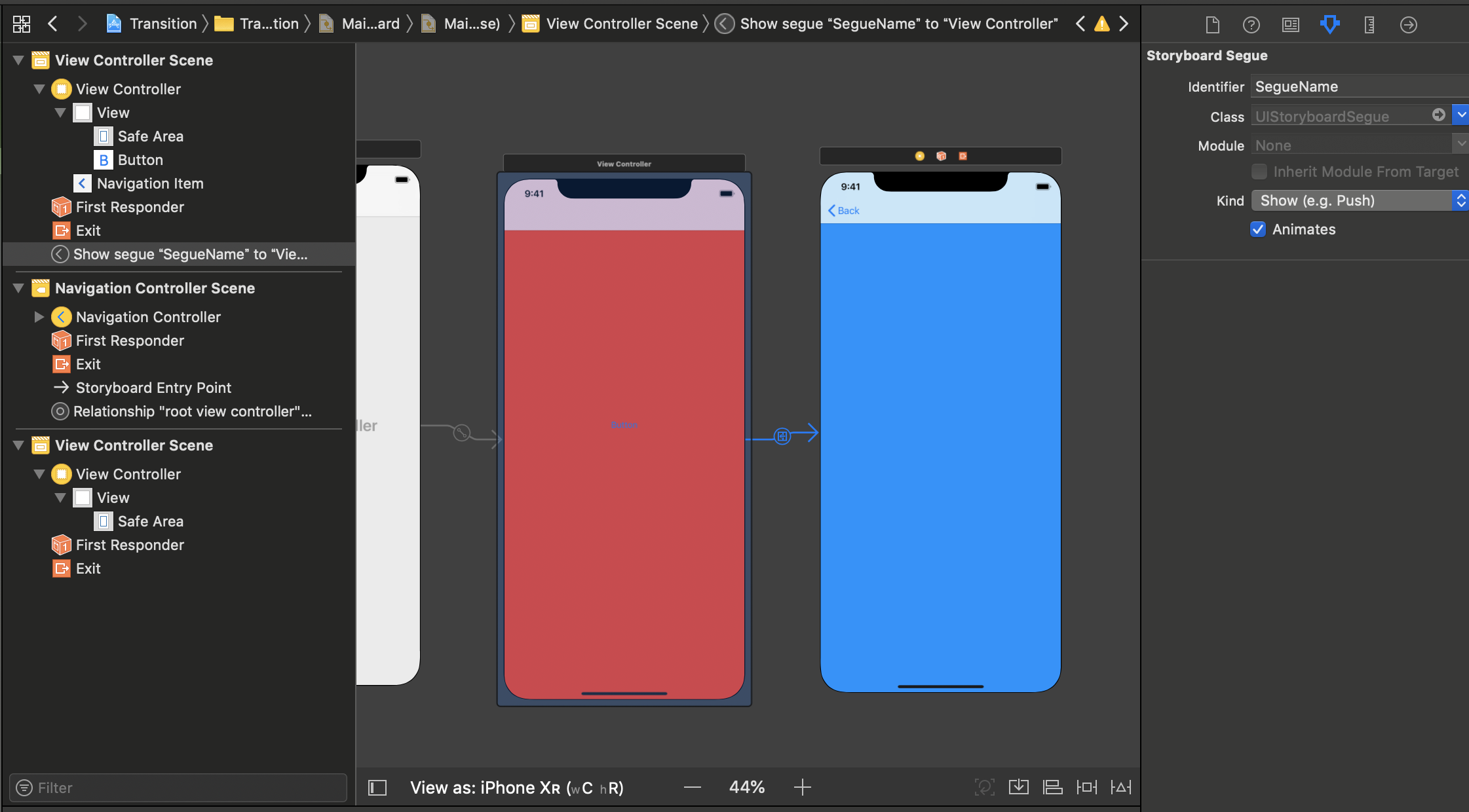Screen dimensions: 1469x812
Task: Toggle the document outline sidebar button
Action: point(377,787)
